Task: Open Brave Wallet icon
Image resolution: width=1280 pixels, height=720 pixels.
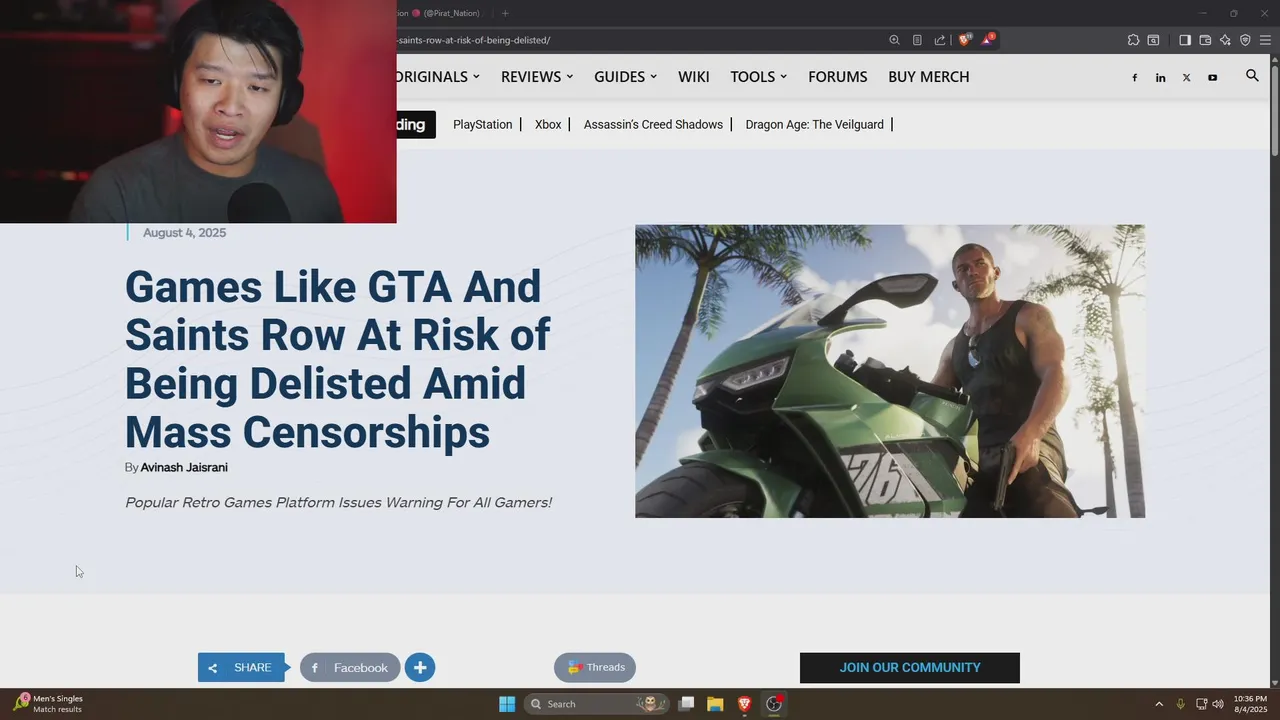Action: [1205, 40]
